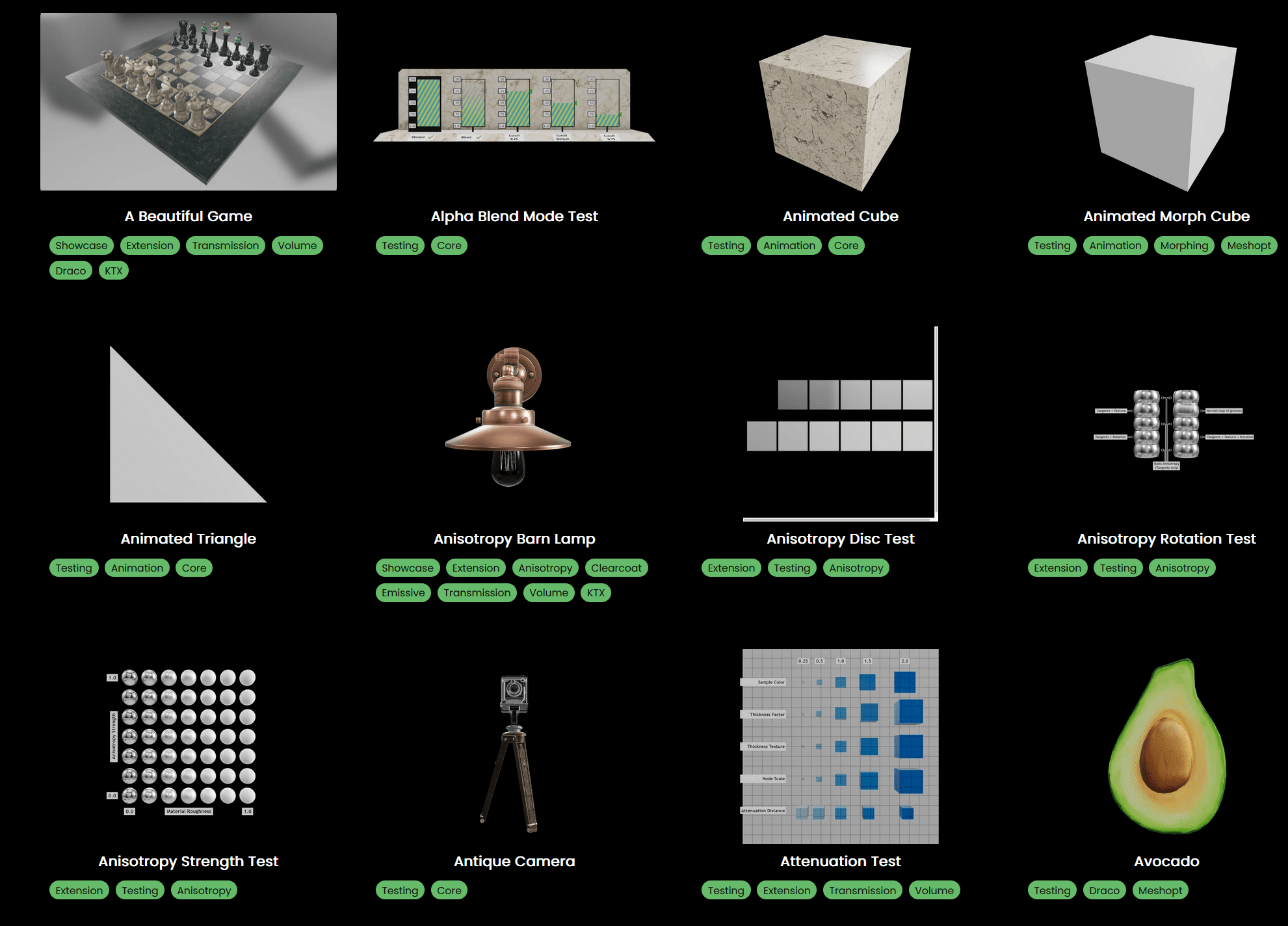Screen dimensions: 1288x926
Task: Click the Testing tag under Avocado
Action: (x=1051, y=890)
